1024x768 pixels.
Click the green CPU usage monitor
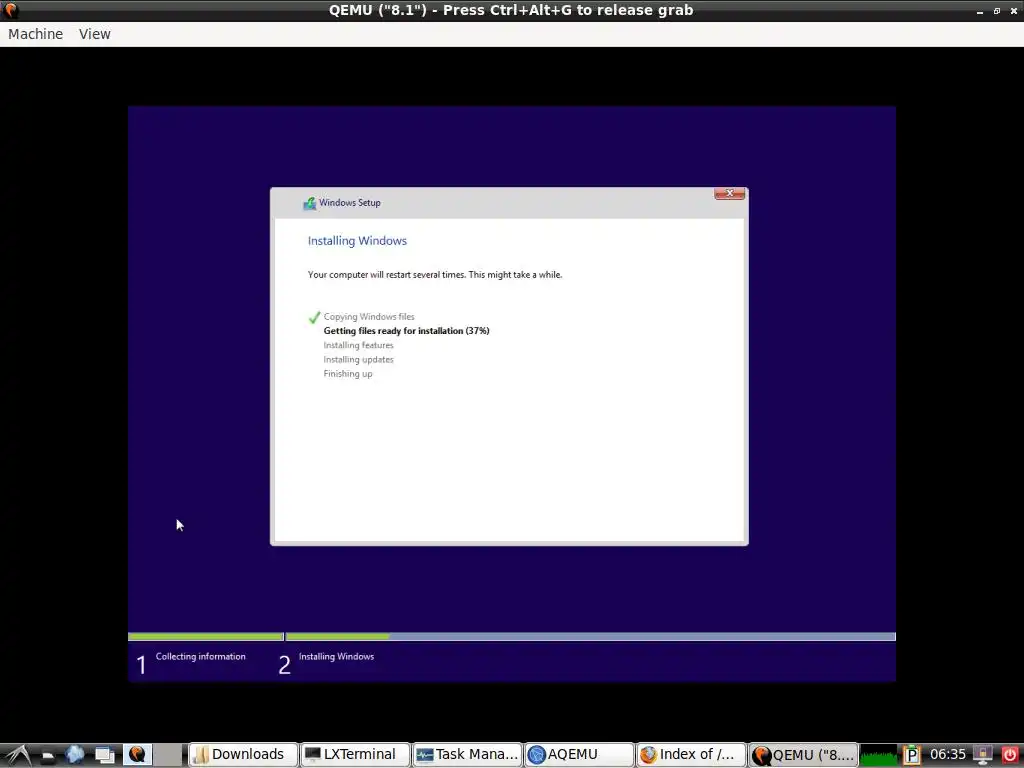point(879,756)
